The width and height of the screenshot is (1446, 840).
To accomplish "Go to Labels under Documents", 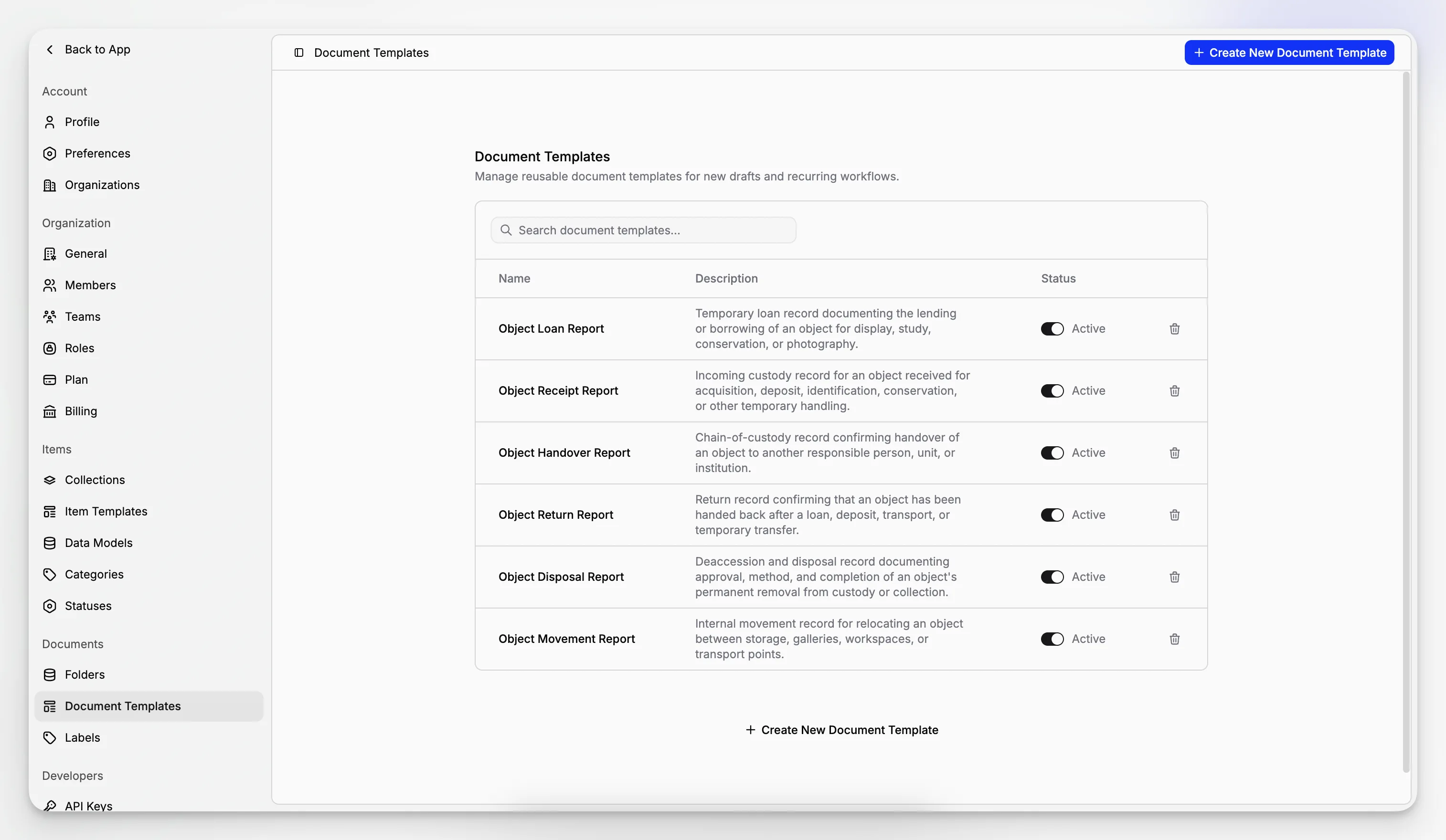I will click(149, 738).
